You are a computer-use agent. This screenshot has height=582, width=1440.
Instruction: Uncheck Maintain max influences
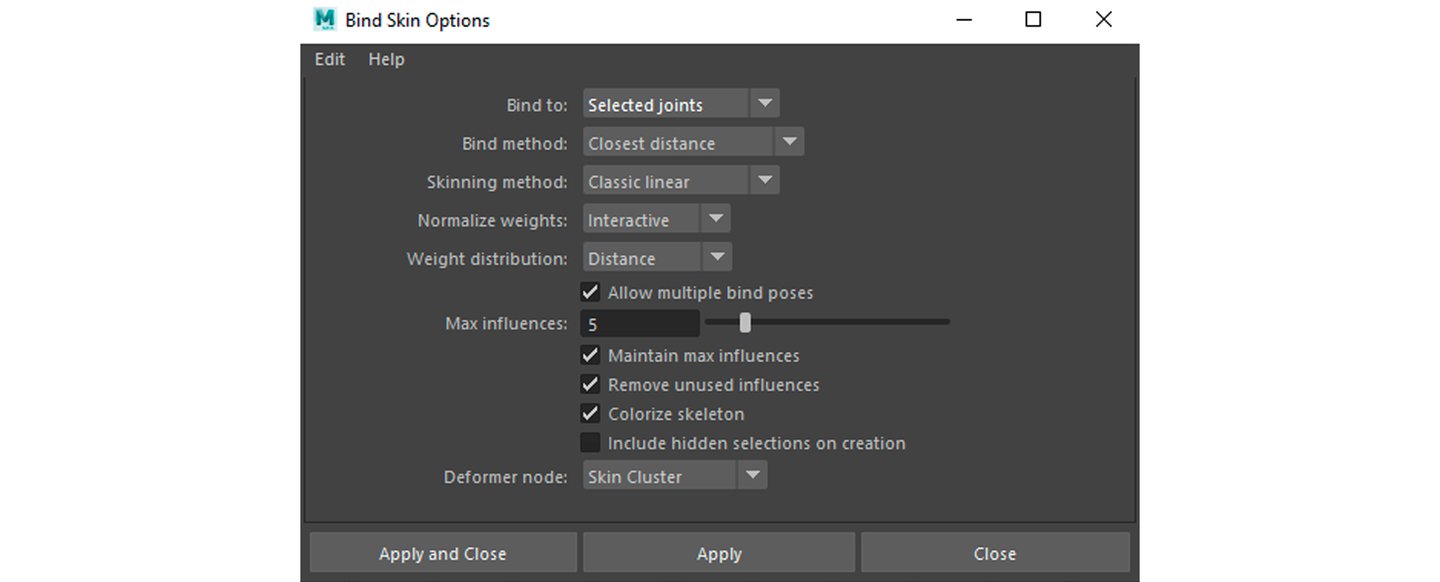(x=590, y=356)
